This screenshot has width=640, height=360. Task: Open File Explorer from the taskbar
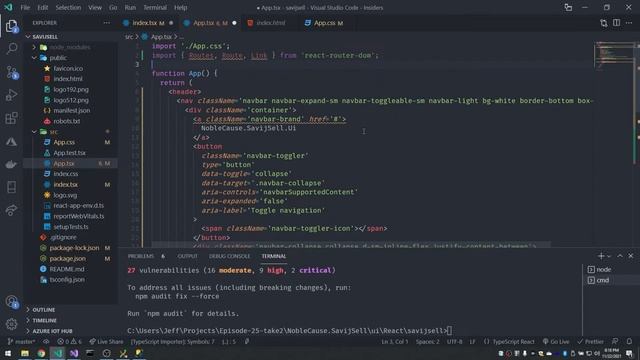pyautogui.click(x=24, y=353)
